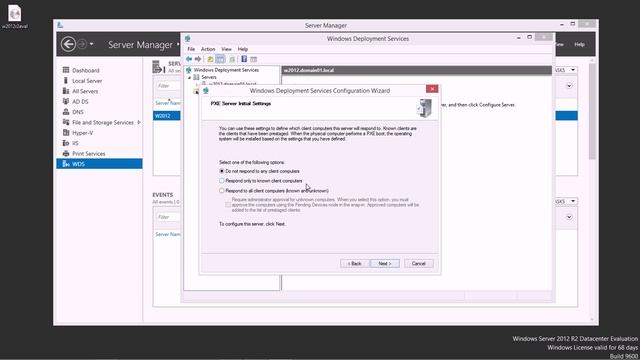Click the Show/Hide Action Pane toolbar icon
640x360 pixels.
pos(253,59)
